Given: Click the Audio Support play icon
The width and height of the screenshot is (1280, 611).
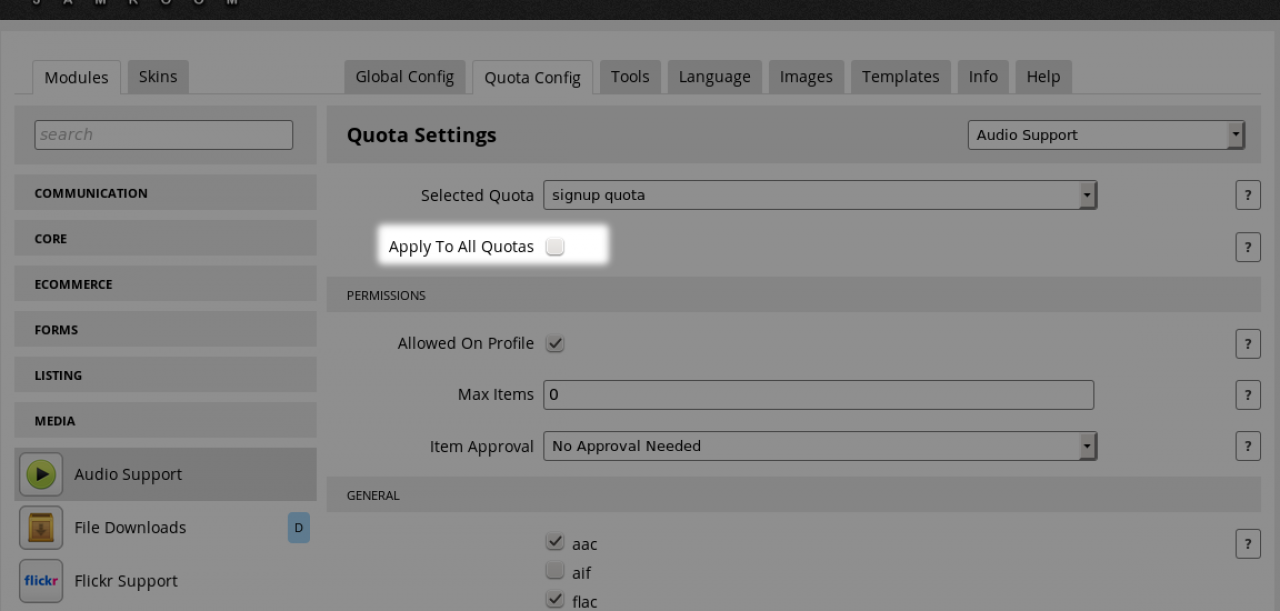Looking at the screenshot, I should pyautogui.click(x=41, y=474).
